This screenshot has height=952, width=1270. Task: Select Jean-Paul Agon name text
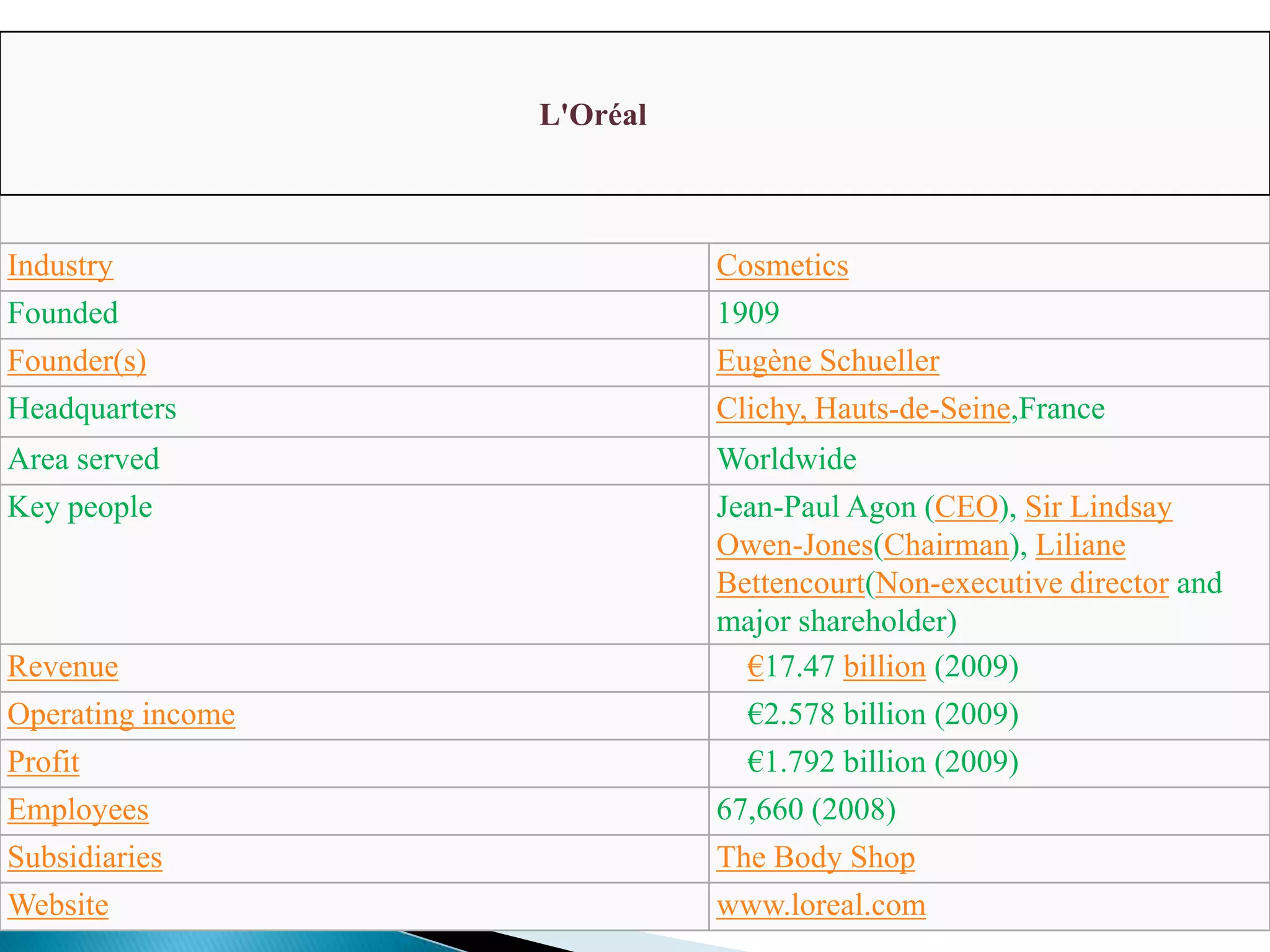coord(816,507)
